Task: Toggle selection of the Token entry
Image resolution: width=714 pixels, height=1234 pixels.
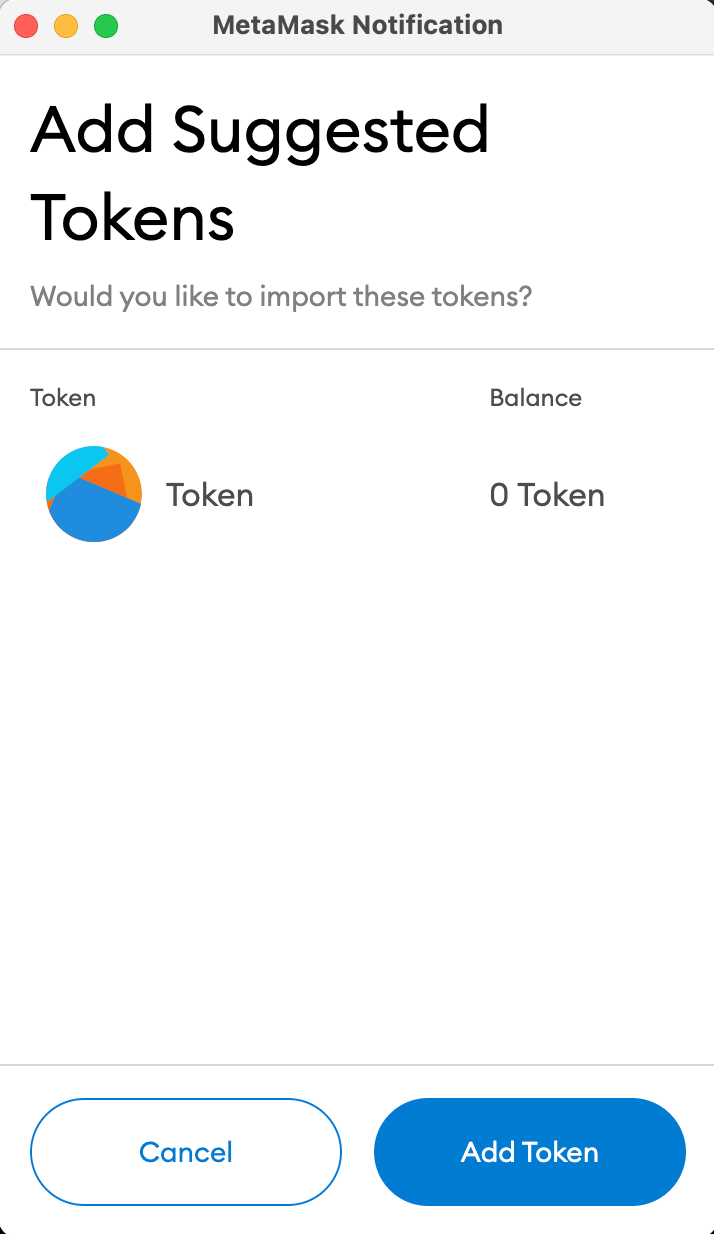Action: coord(210,494)
